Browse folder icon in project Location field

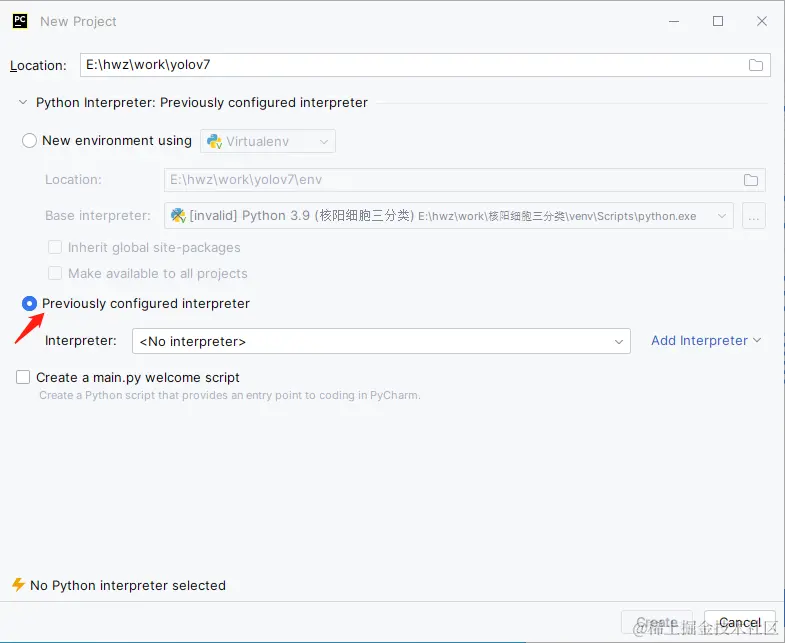755,65
